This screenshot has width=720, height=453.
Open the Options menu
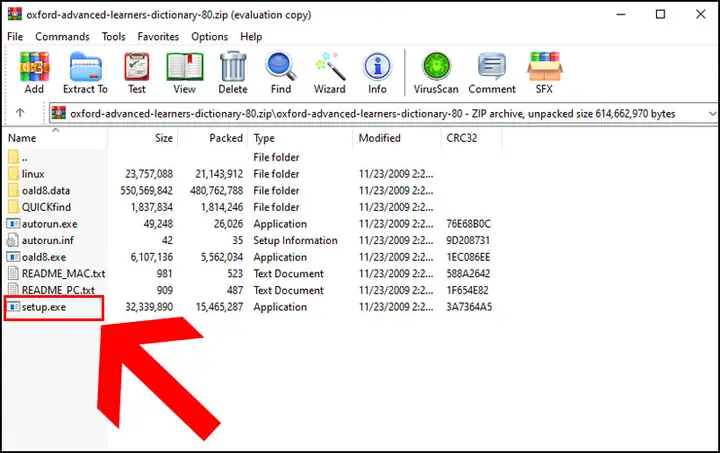(209, 37)
